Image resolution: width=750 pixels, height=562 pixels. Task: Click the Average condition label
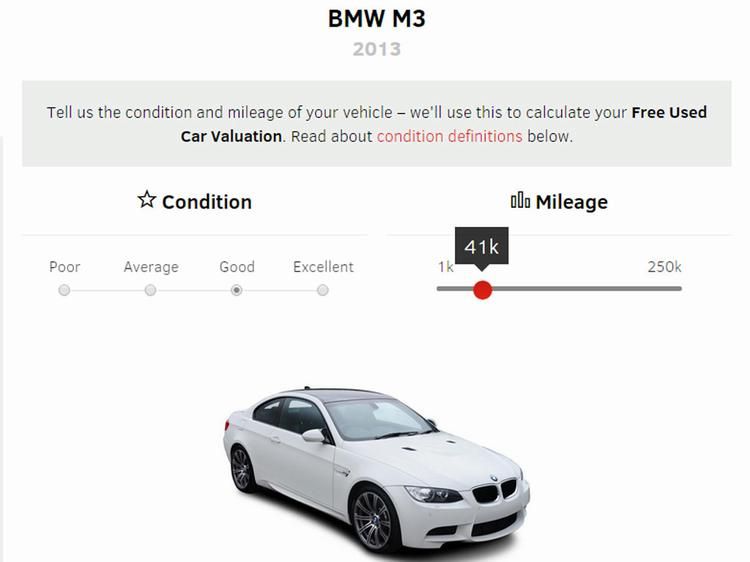151,267
